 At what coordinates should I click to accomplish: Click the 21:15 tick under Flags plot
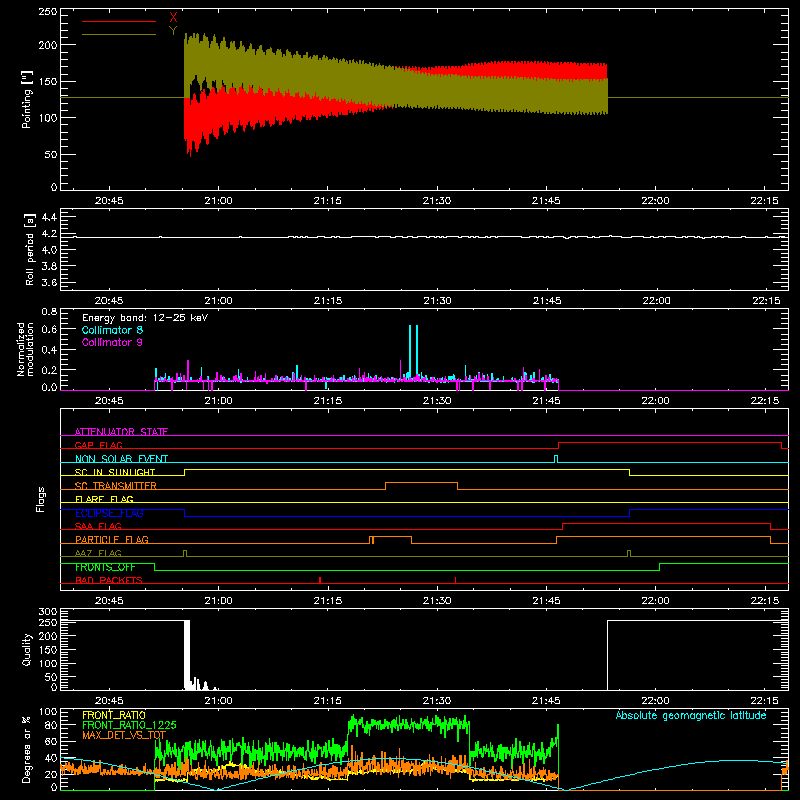click(x=328, y=601)
